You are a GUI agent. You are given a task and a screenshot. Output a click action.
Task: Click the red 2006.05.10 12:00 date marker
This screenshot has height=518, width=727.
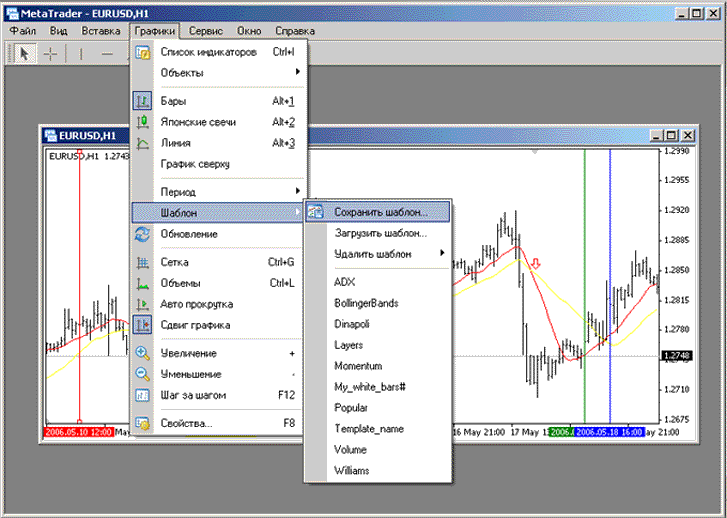pos(79,432)
